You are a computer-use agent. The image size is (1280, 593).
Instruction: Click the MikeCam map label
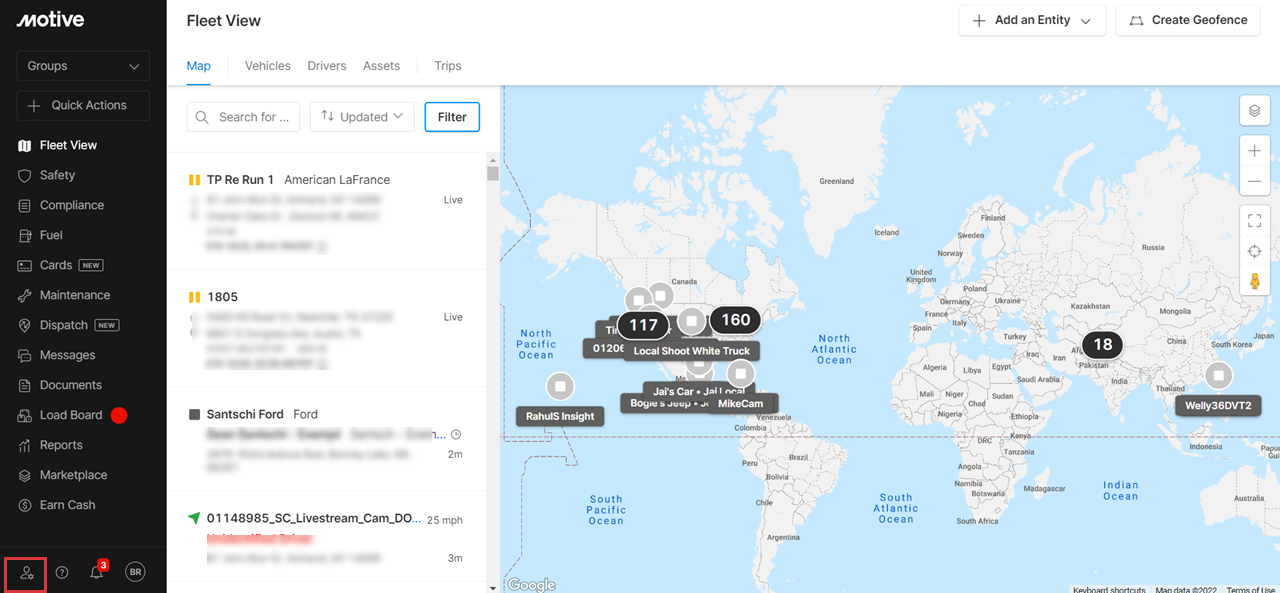[741, 404]
